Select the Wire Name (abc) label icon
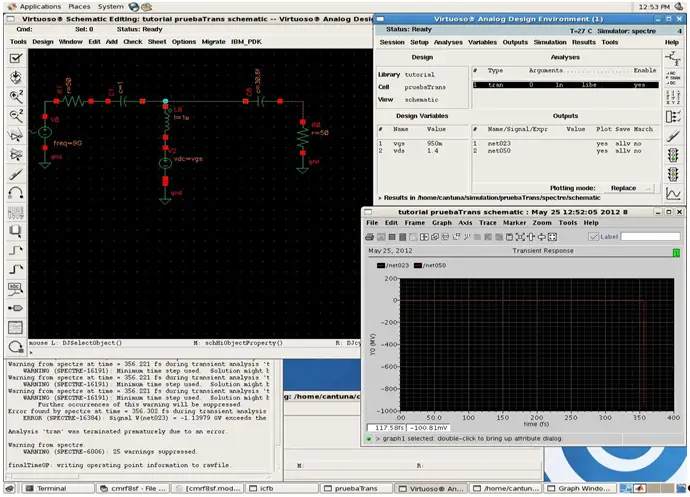Viewport: 690px width, 497px height. (16, 289)
